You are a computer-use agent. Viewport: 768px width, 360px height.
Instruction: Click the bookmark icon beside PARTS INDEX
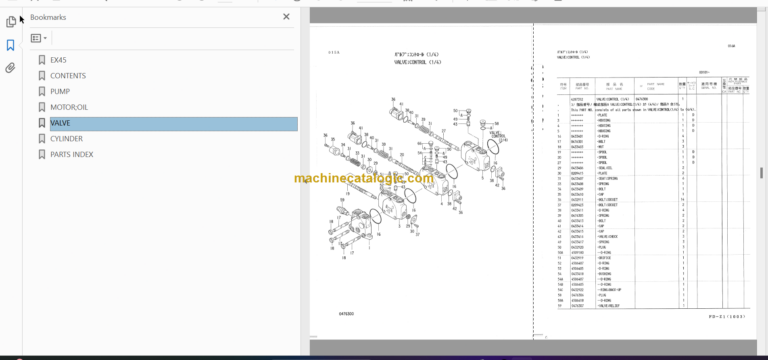tap(42, 154)
